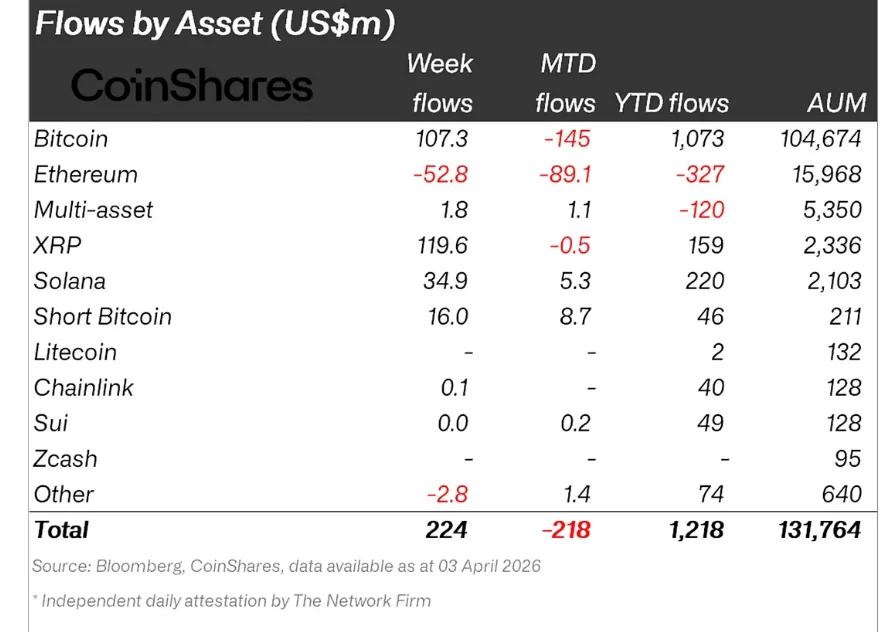Click the Bloomberg, CoinShares source note
Image resolution: width=883 pixels, height=632 pixels.
pos(286,566)
